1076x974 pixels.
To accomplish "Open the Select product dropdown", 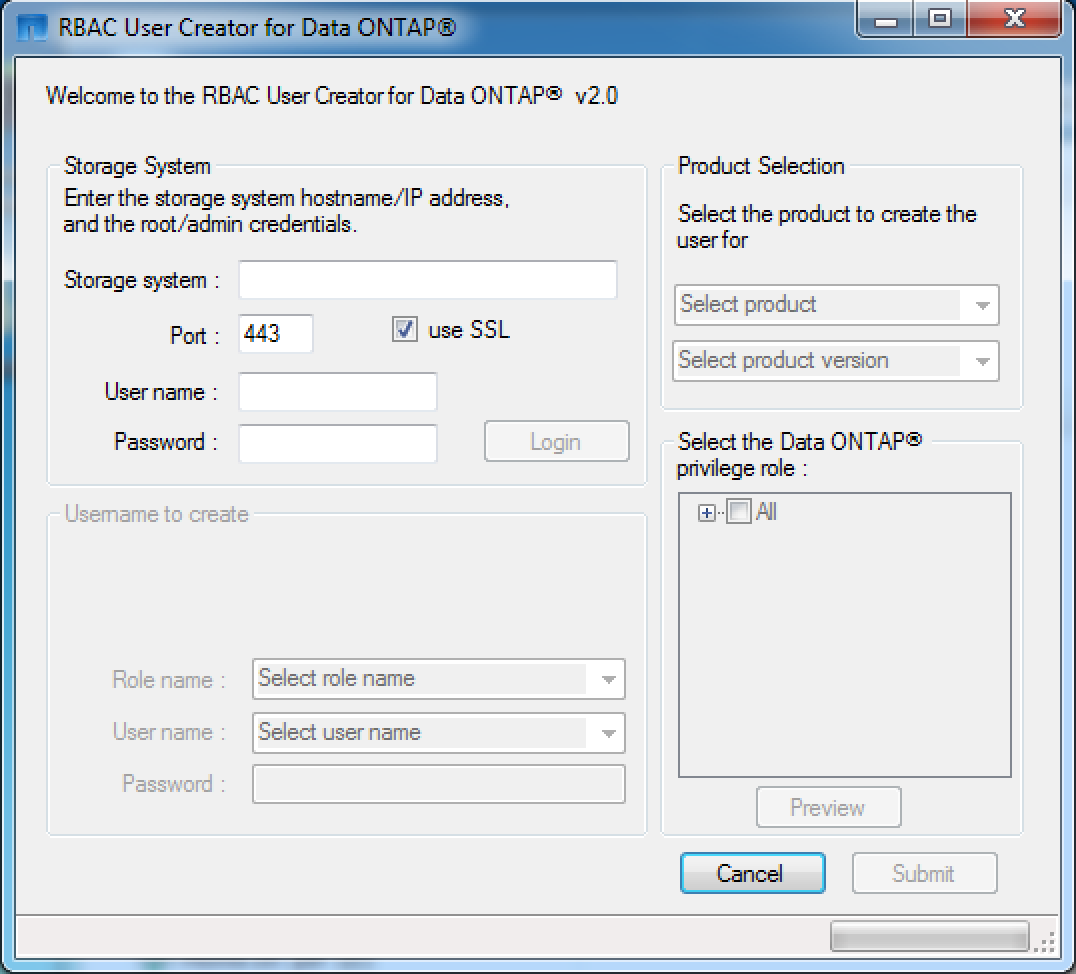I will click(836, 305).
